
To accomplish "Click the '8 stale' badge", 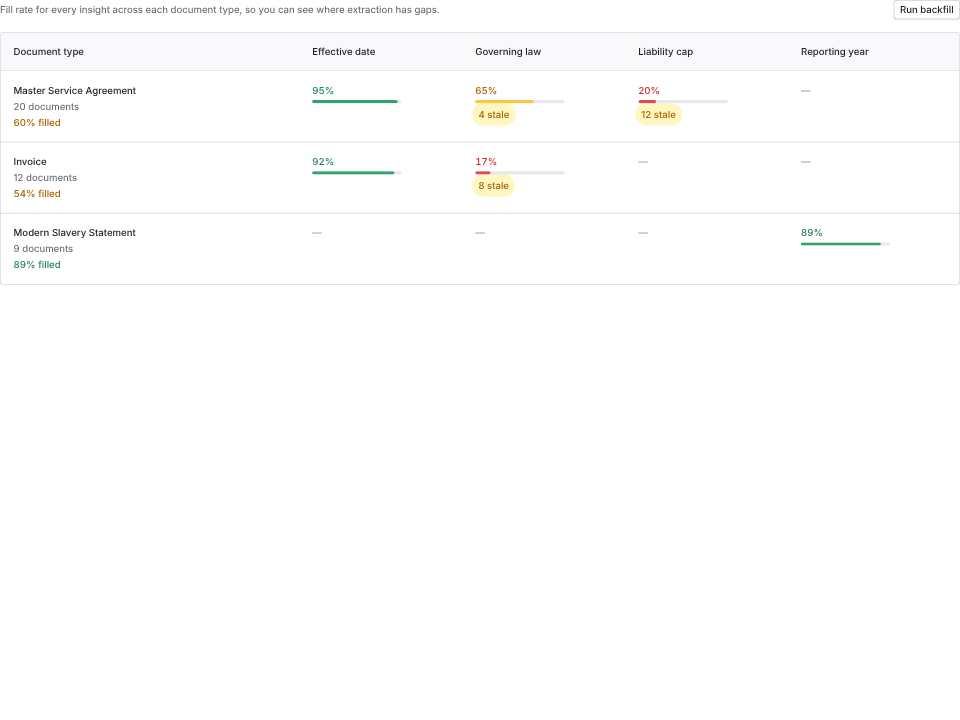I will pyautogui.click(x=493, y=186).
